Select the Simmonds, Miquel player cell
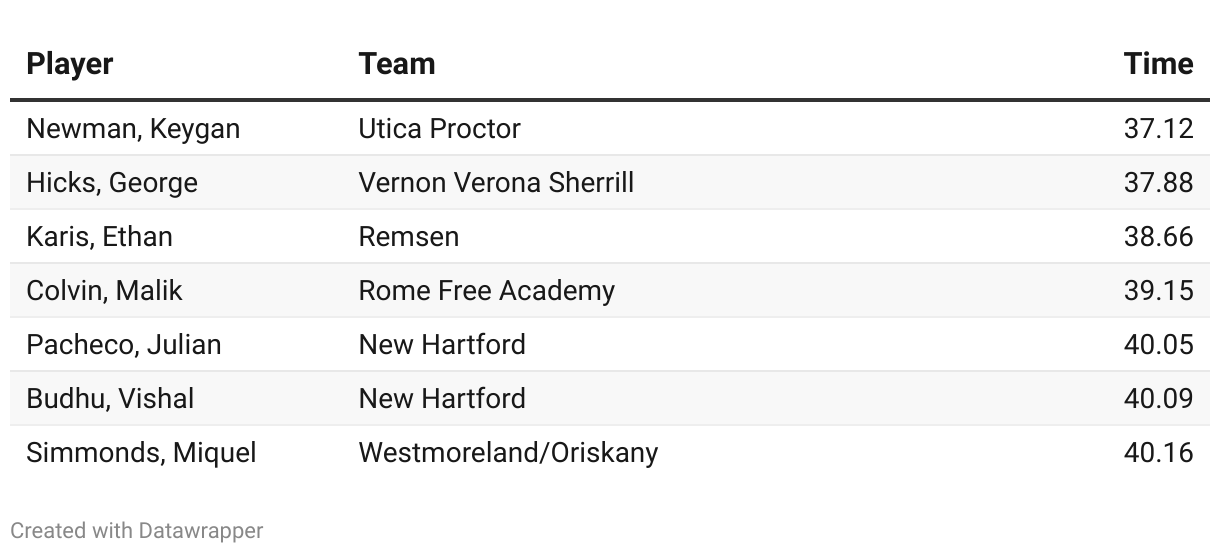Image resolution: width=1220 pixels, height=554 pixels. [141, 453]
